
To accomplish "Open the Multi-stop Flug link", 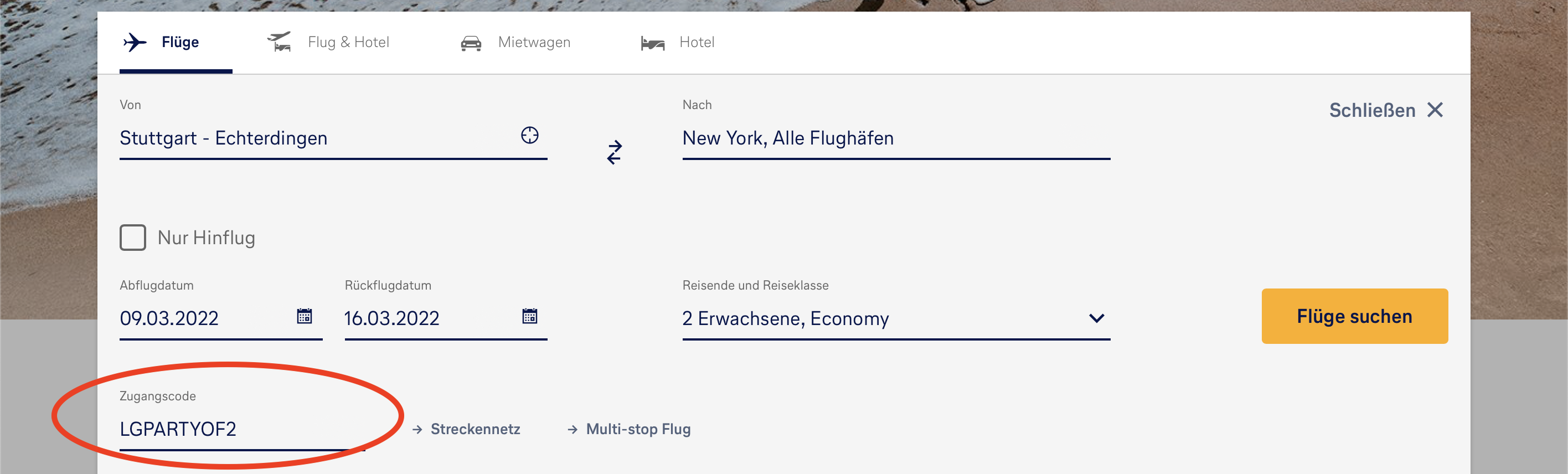I will coord(638,429).
